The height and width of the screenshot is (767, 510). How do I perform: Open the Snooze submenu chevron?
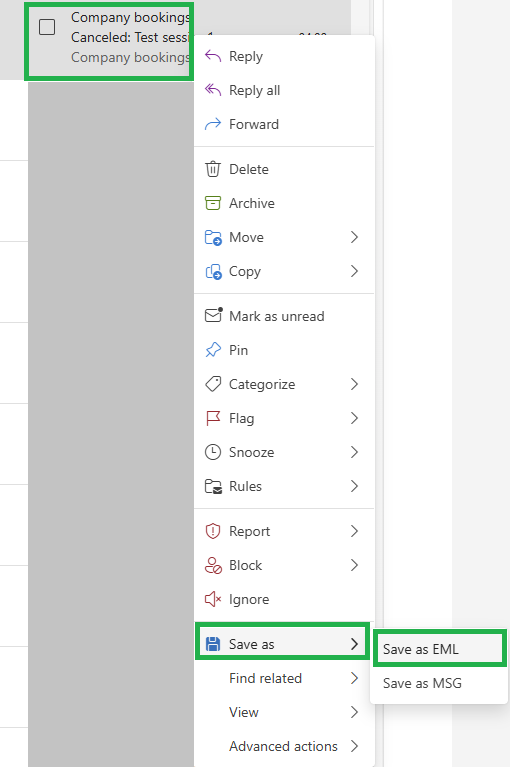(x=355, y=452)
